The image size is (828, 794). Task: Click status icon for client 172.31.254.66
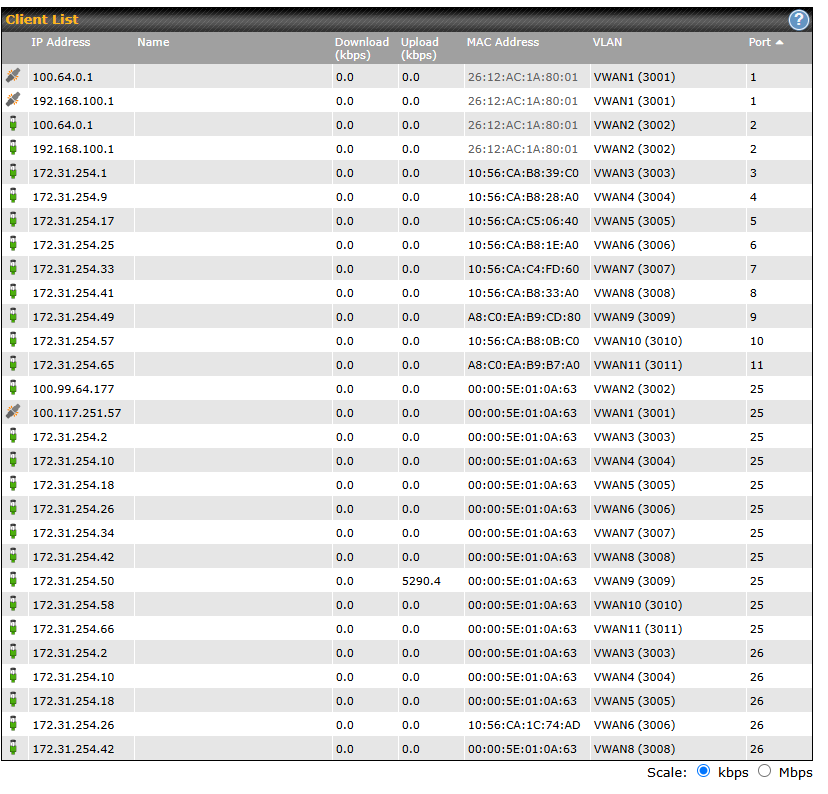14,628
